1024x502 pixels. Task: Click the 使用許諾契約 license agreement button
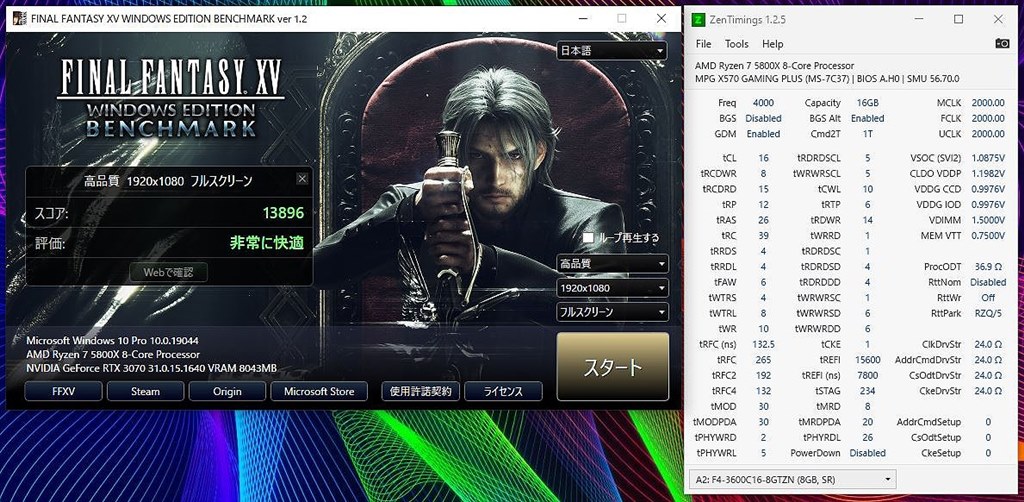point(421,391)
